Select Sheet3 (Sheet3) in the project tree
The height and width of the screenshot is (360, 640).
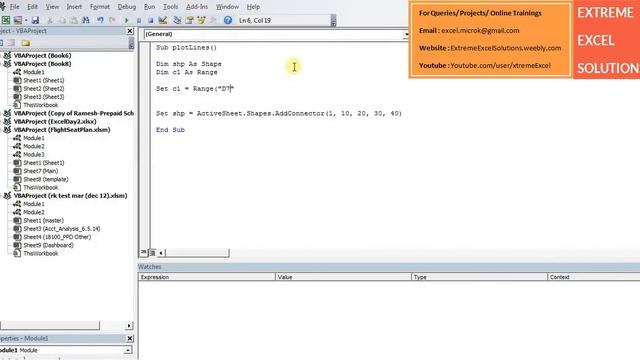44,97
